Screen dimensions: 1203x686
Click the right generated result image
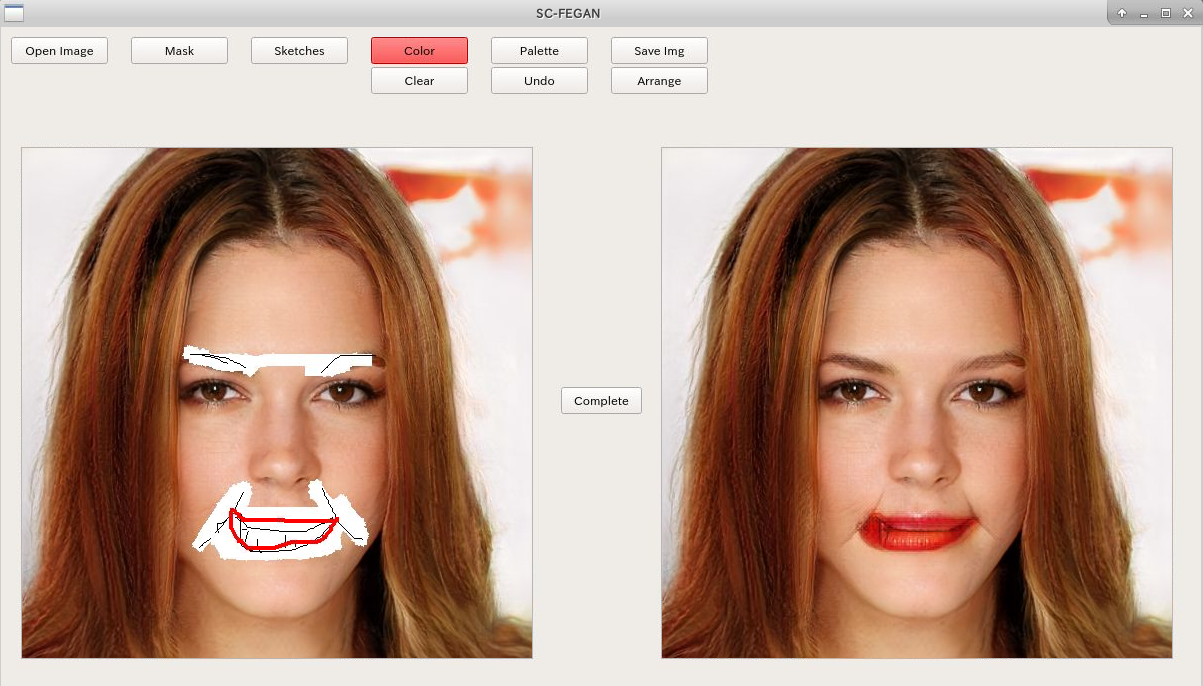pyautogui.click(x=917, y=403)
